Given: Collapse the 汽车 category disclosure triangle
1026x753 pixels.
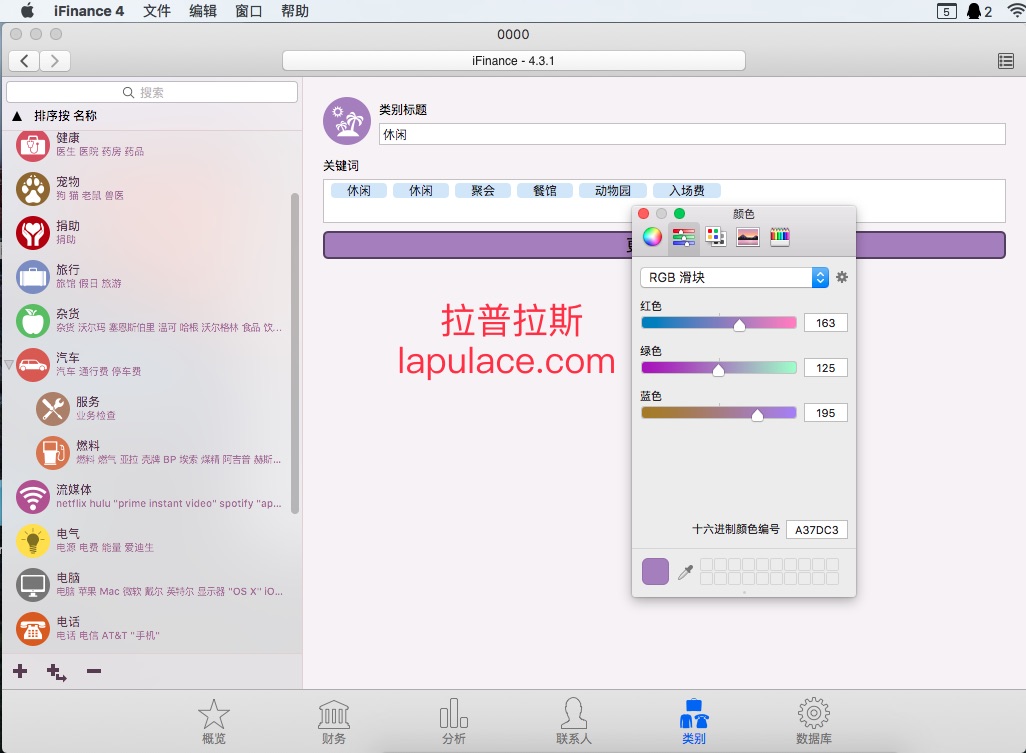Looking at the screenshot, I should coord(9,364).
